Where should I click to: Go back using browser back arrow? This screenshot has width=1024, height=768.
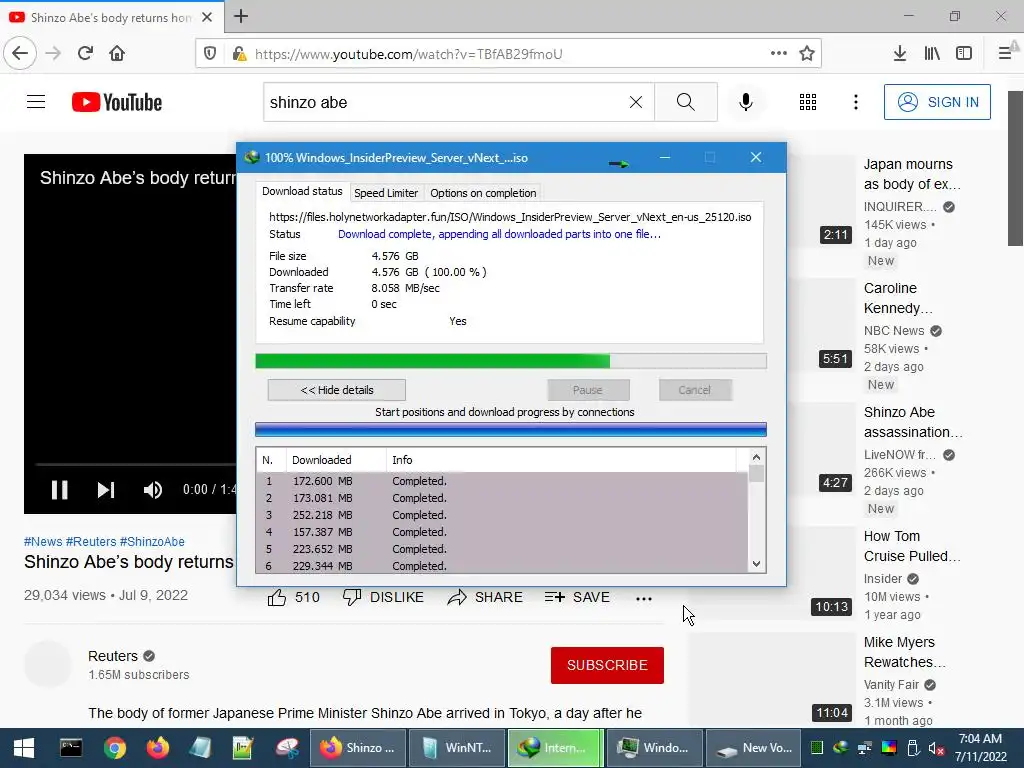tap(20, 53)
